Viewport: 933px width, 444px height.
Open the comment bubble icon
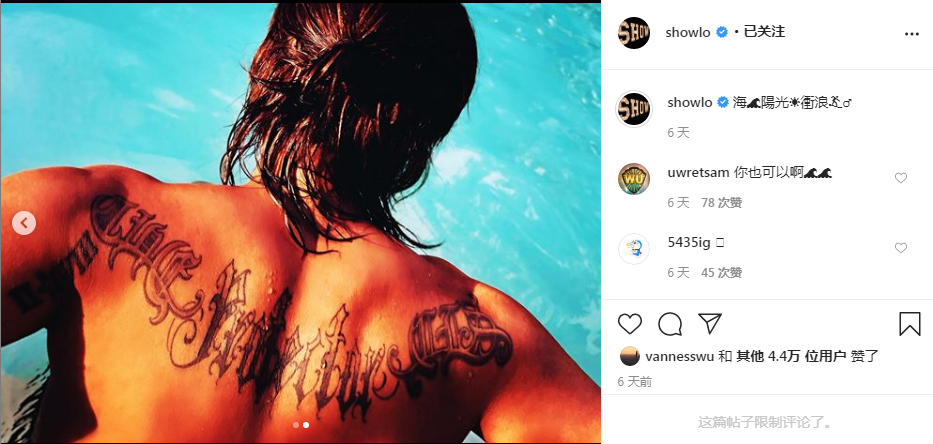(670, 324)
